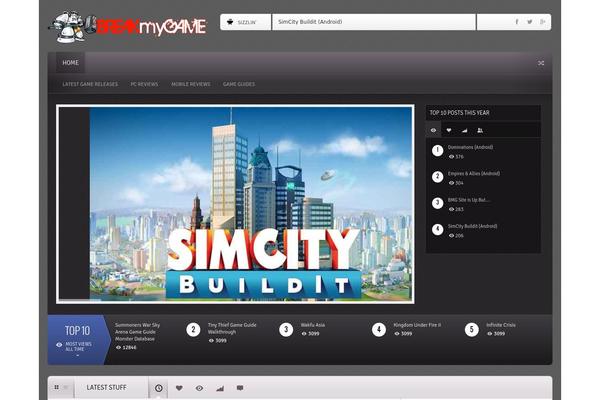Open Infinite Crisis top post
The image size is (600, 400).
(x=501, y=325)
